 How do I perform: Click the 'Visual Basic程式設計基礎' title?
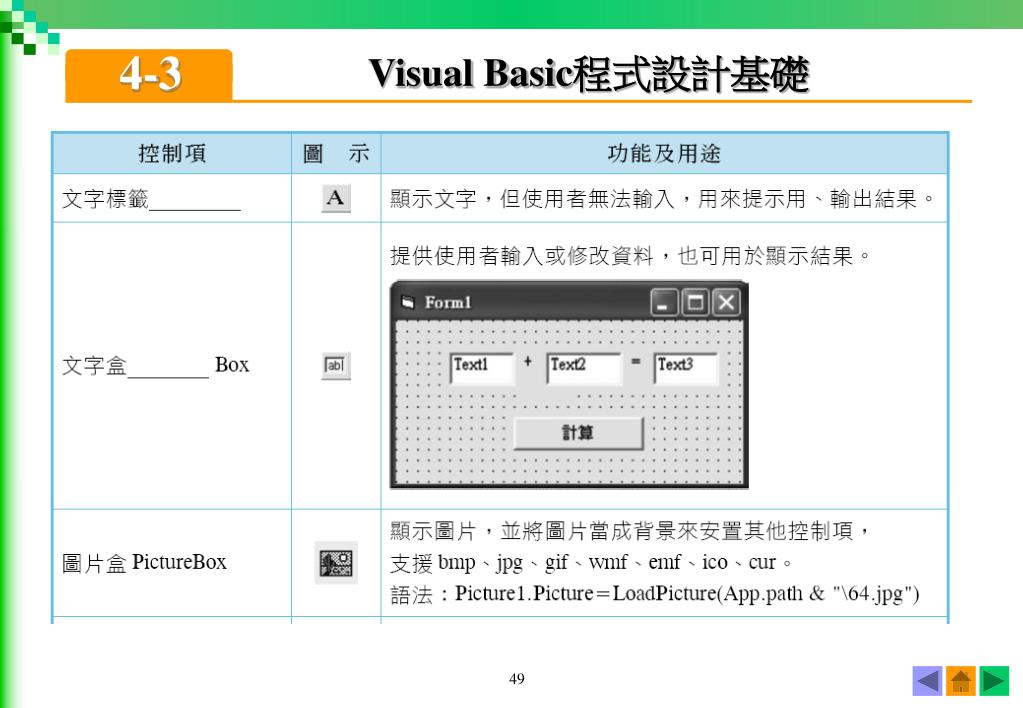[x=588, y=74]
